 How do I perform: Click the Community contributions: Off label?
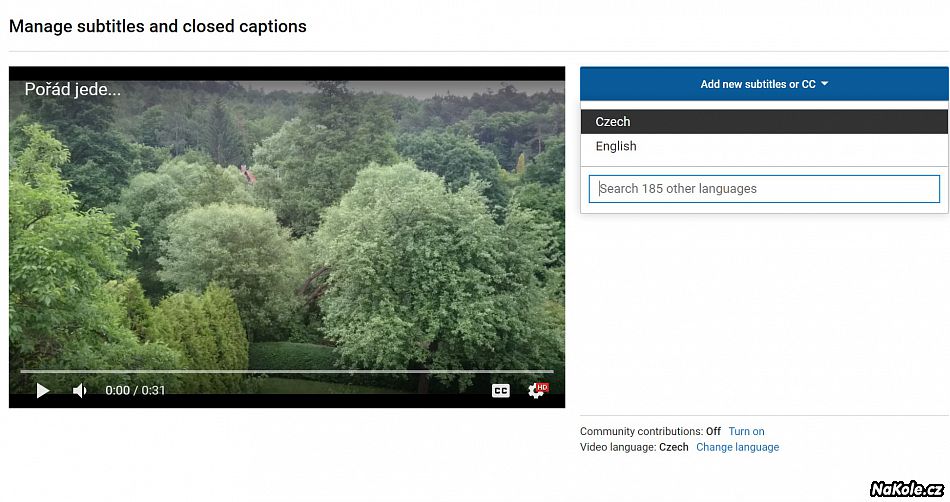click(650, 431)
